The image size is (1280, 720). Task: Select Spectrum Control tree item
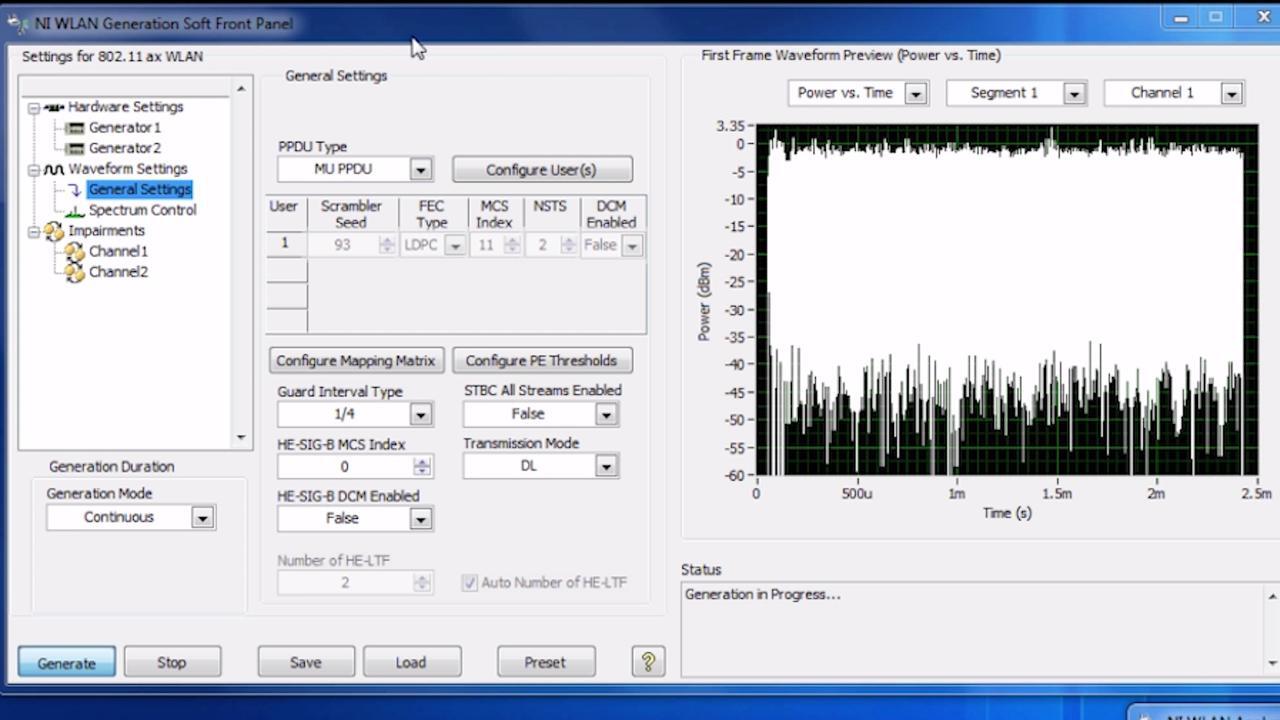[142, 210]
